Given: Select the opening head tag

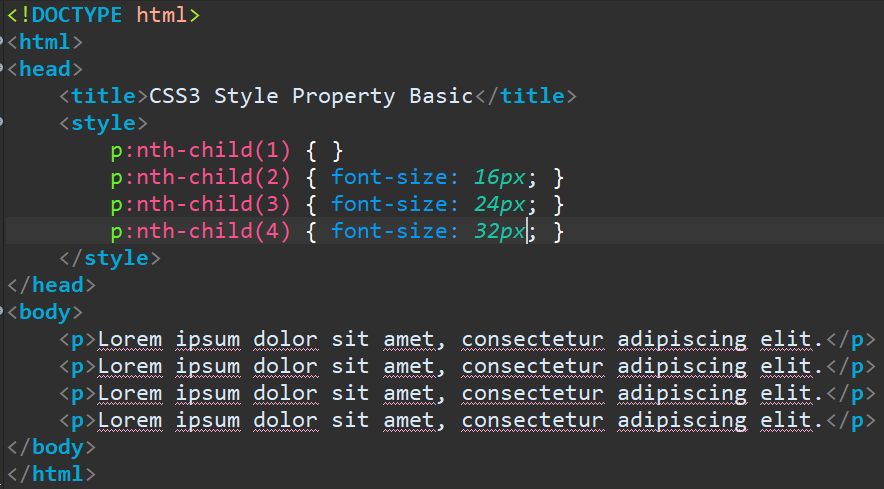Looking at the screenshot, I should click(x=45, y=69).
